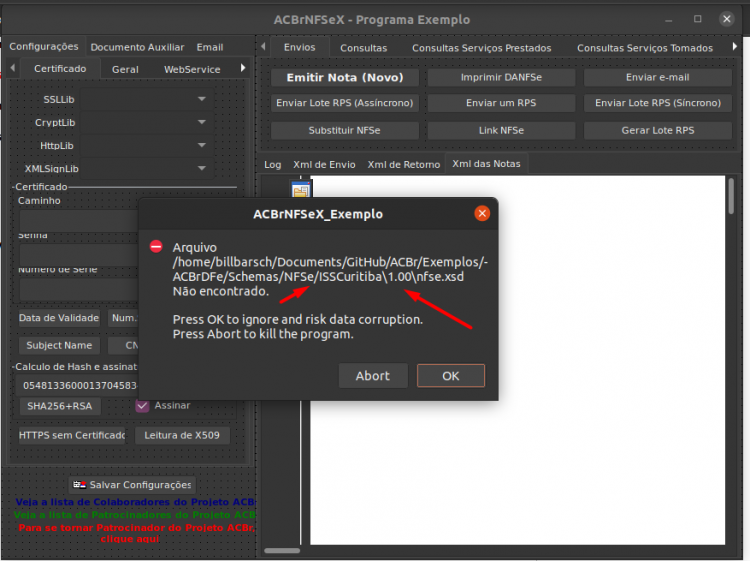This screenshot has height=561, width=750.
Task: Click HTTPS sem Certificado button
Action: [x=72, y=435]
